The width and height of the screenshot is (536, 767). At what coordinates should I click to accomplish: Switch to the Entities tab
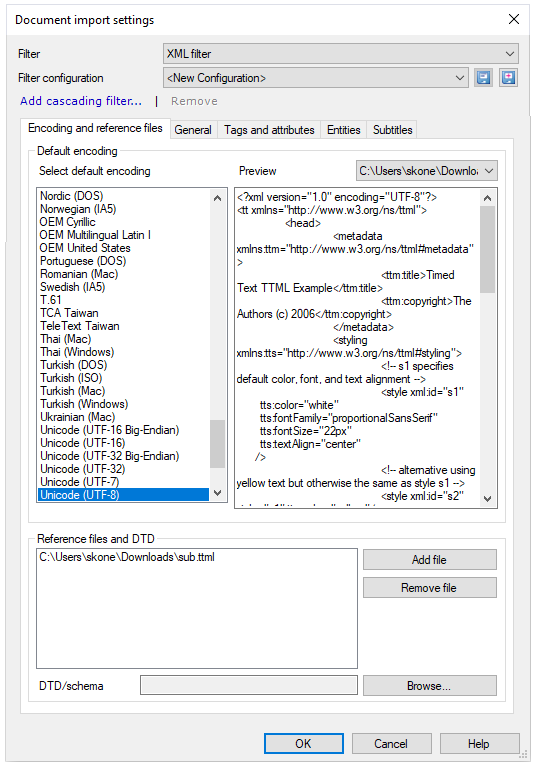point(344,130)
